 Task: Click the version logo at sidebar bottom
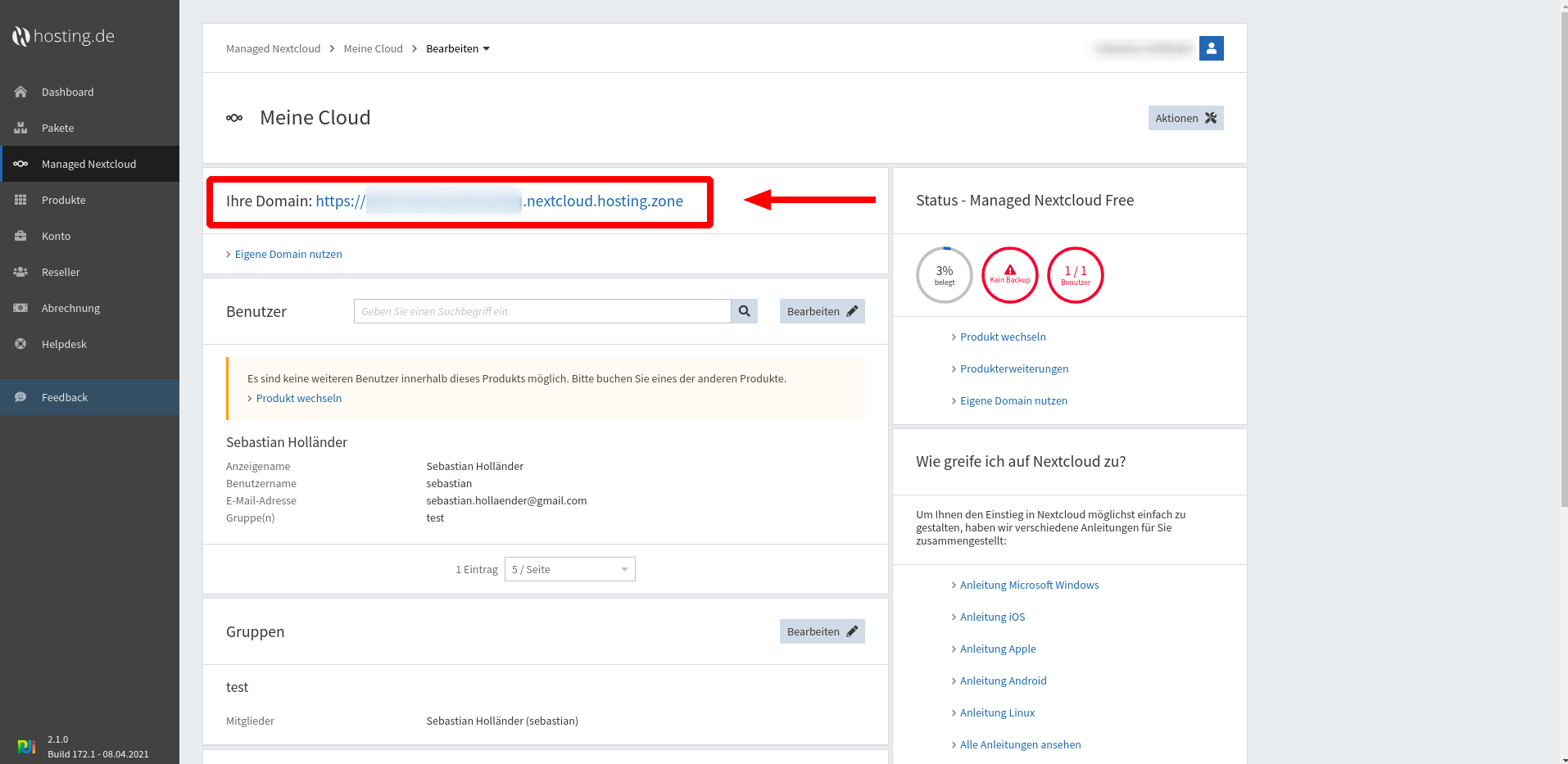[x=26, y=746]
